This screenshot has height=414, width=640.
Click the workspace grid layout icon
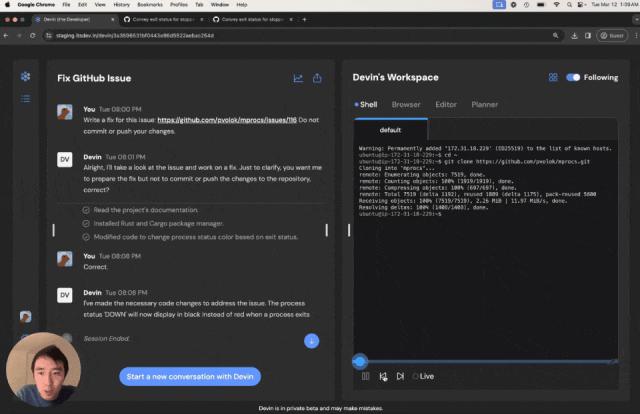[x=553, y=77]
